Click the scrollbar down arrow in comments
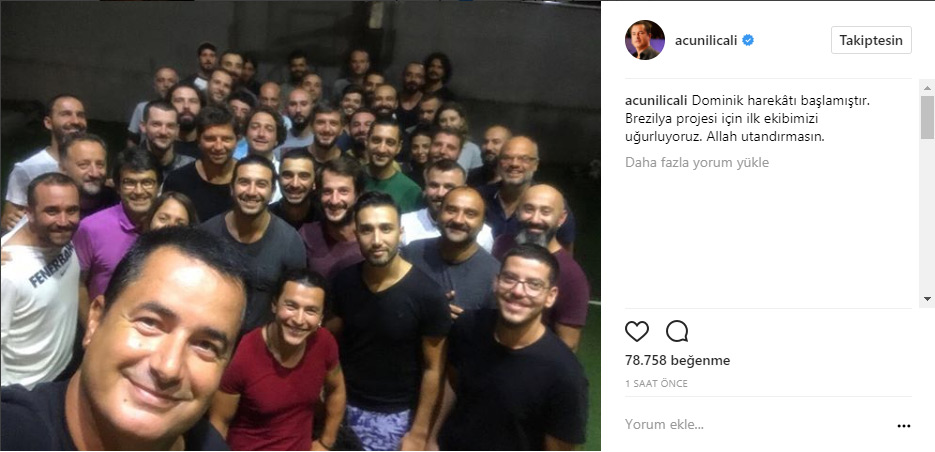 point(927,298)
